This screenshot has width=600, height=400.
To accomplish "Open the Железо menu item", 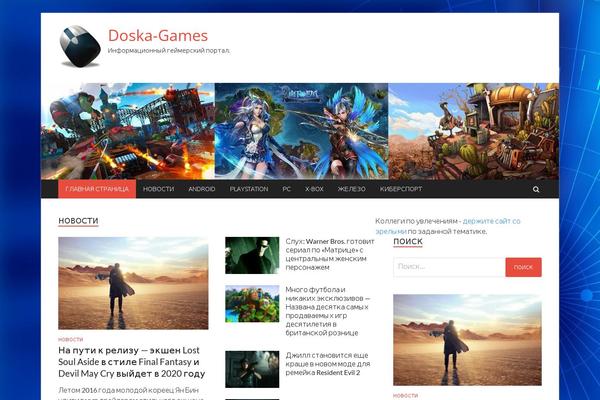I will coord(351,189).
